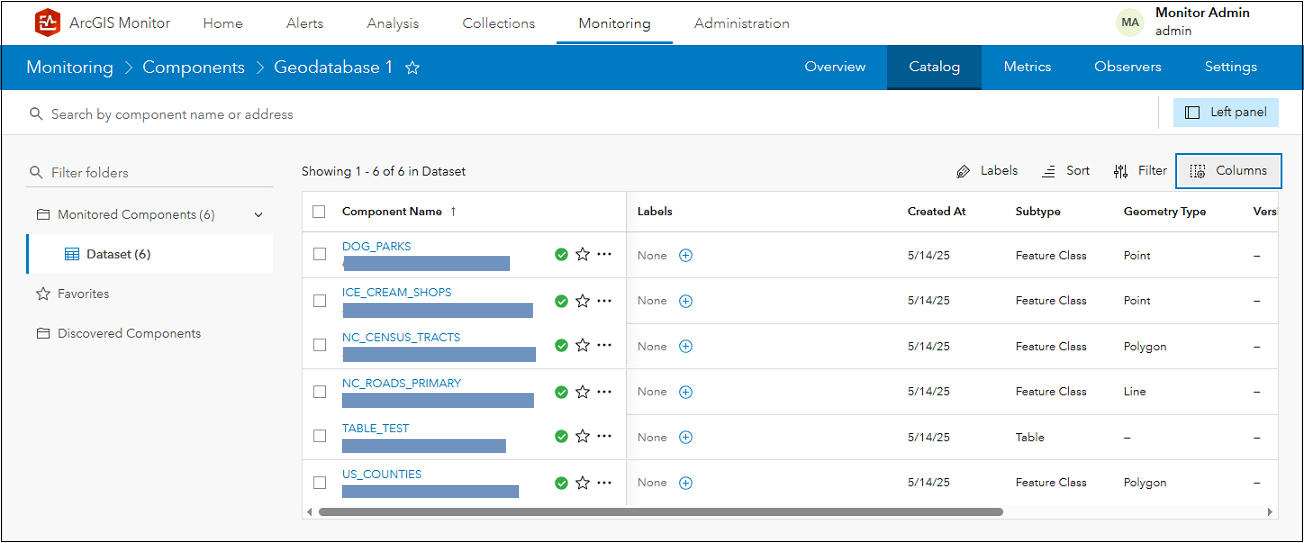
Task: Click the green status icon for TABLE_TEST
Action: point(561,437)
